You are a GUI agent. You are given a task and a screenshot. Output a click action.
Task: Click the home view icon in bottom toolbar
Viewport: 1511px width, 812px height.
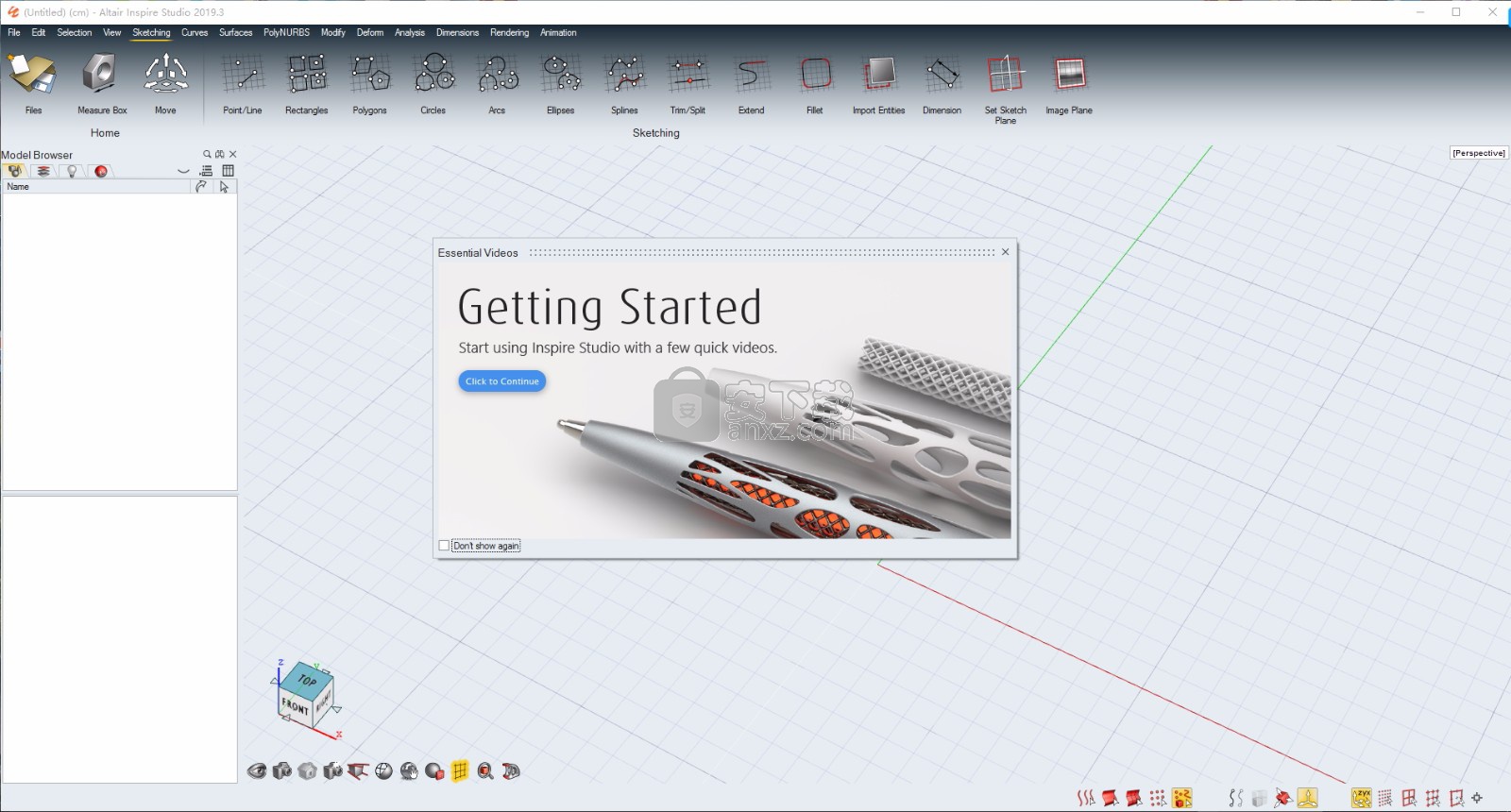[307, 771]
